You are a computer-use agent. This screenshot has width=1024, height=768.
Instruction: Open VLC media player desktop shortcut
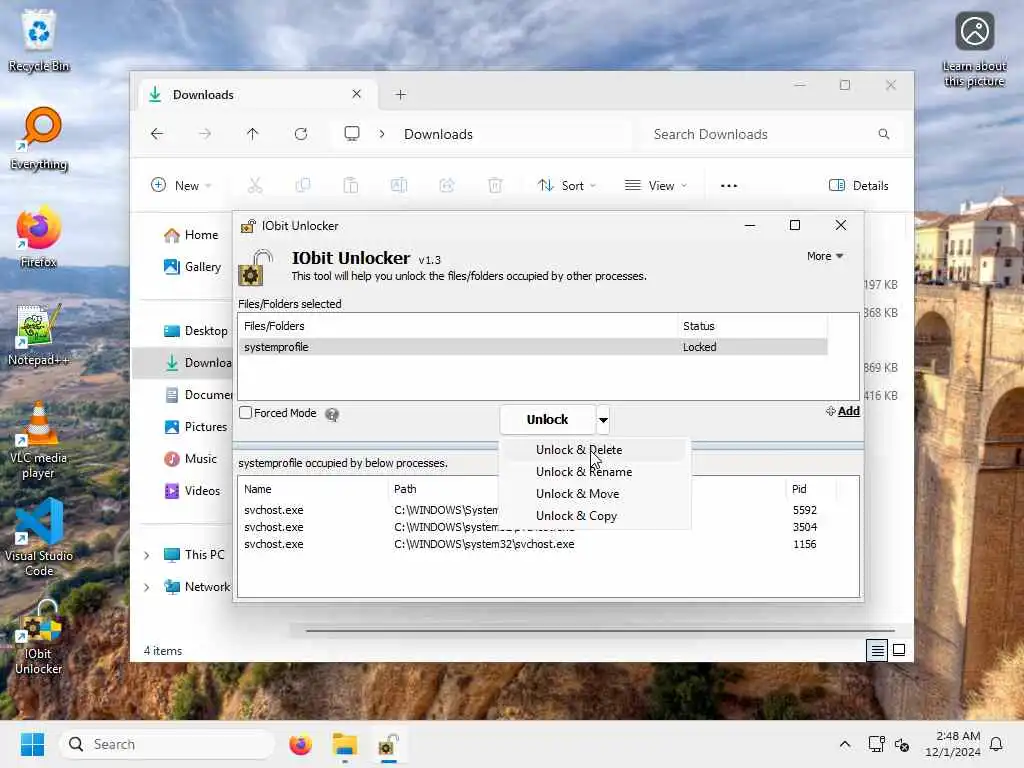click(x=39, y=440)
